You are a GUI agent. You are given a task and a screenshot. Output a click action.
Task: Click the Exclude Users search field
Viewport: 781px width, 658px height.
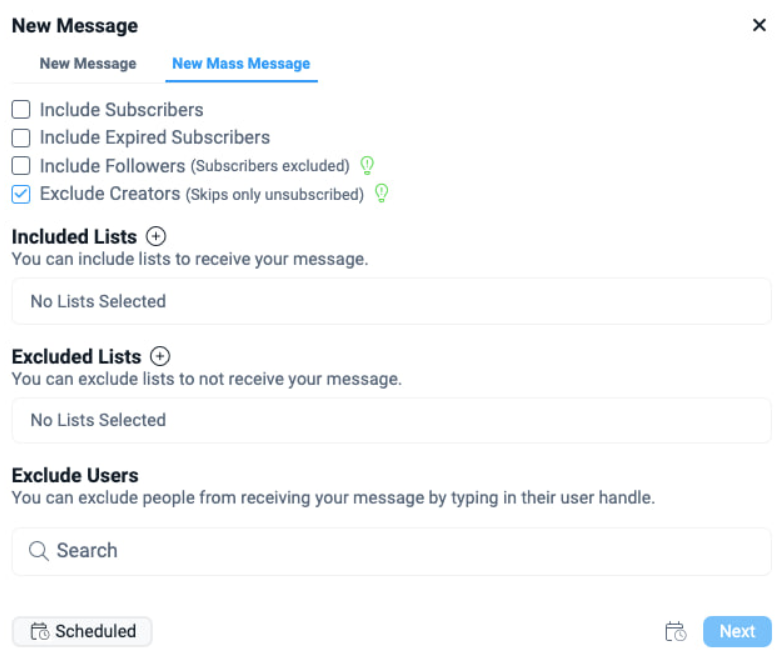[400, 551]
